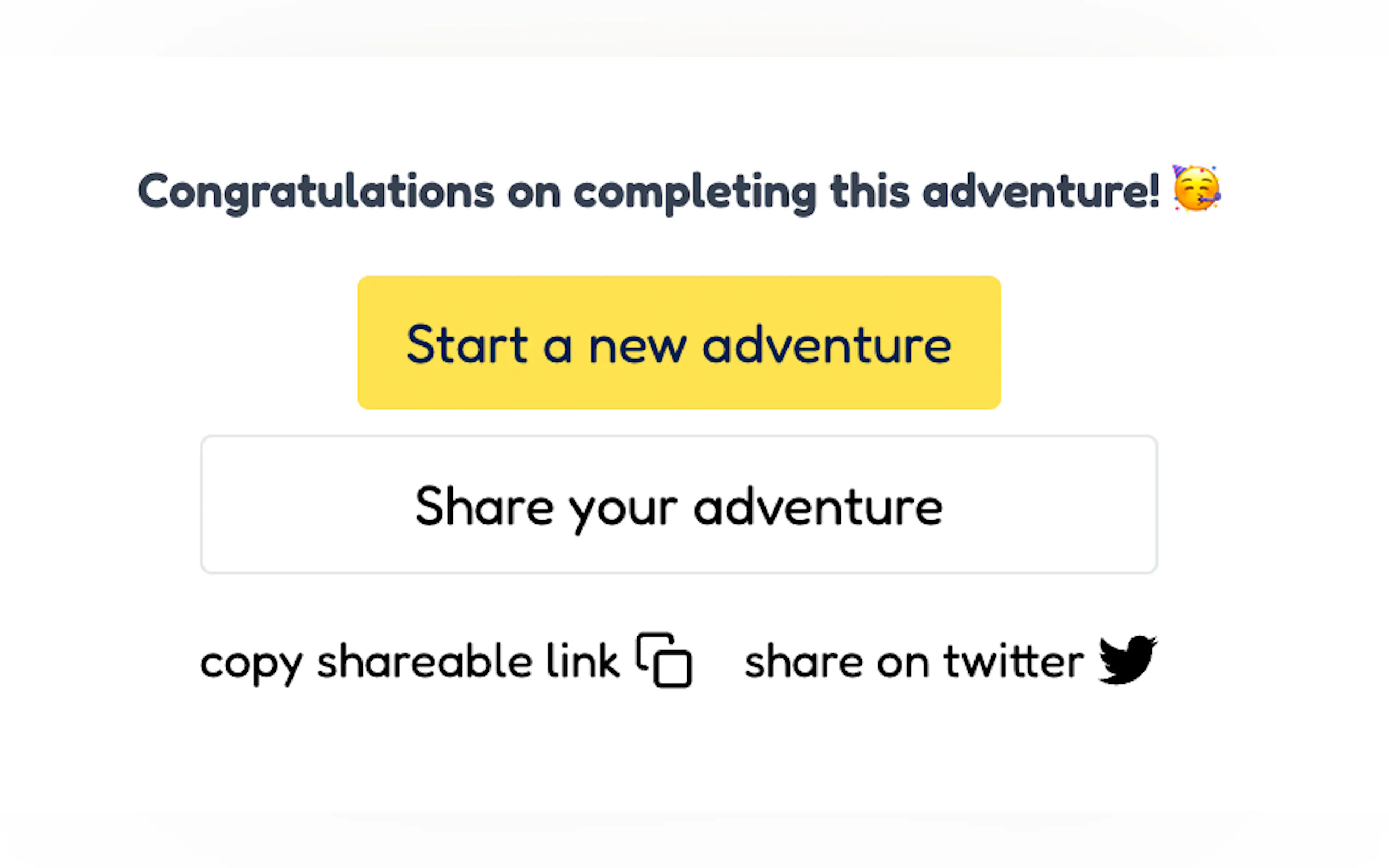Click the Twitter bird icon
Image resolution: width=1389 pixels, height=868 pixels.
pos(1127,660)
